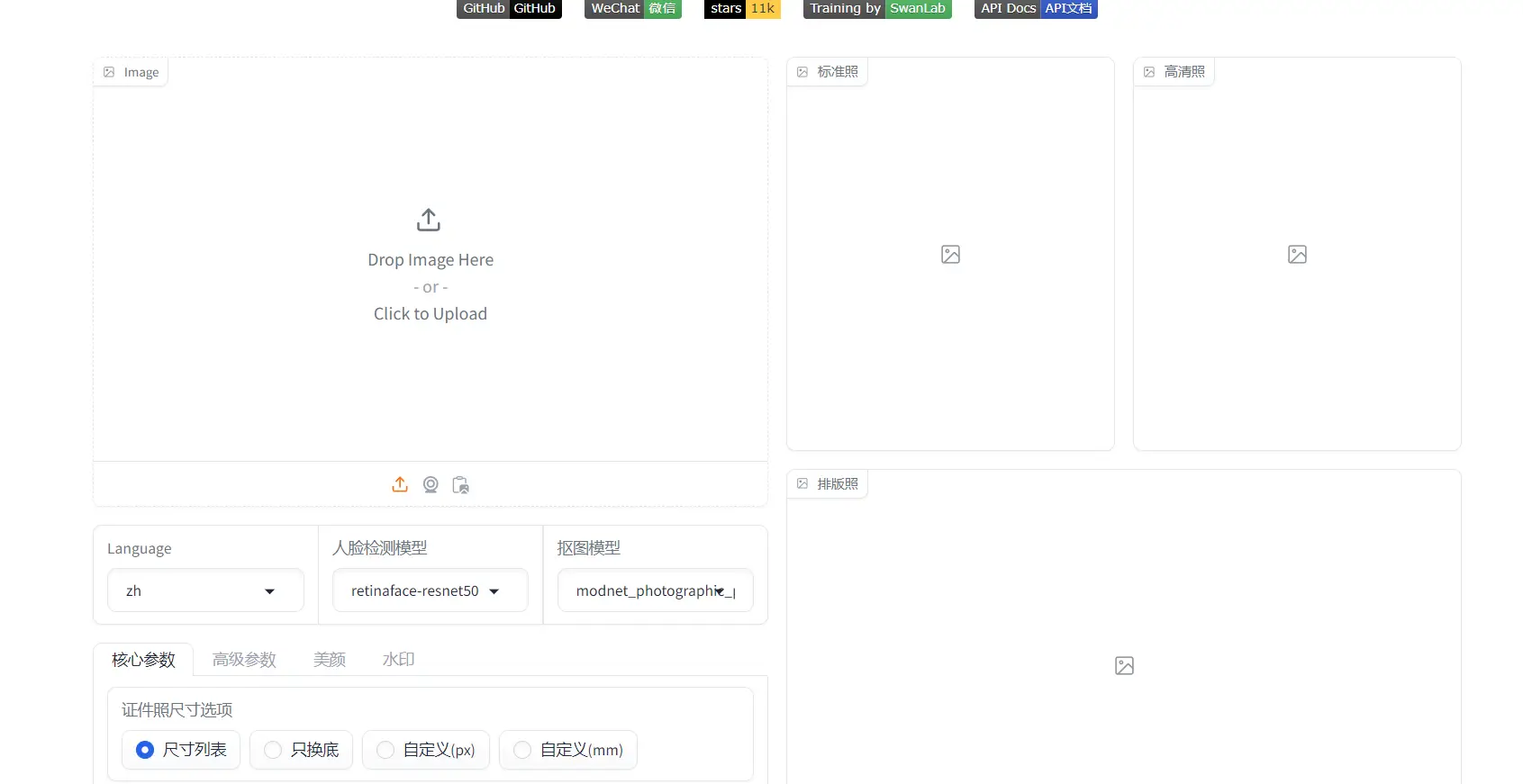Click the placeholder image icon in 标准照 panel
The width and height of the screenshot is (1523, 784).
tap(950, 255)
